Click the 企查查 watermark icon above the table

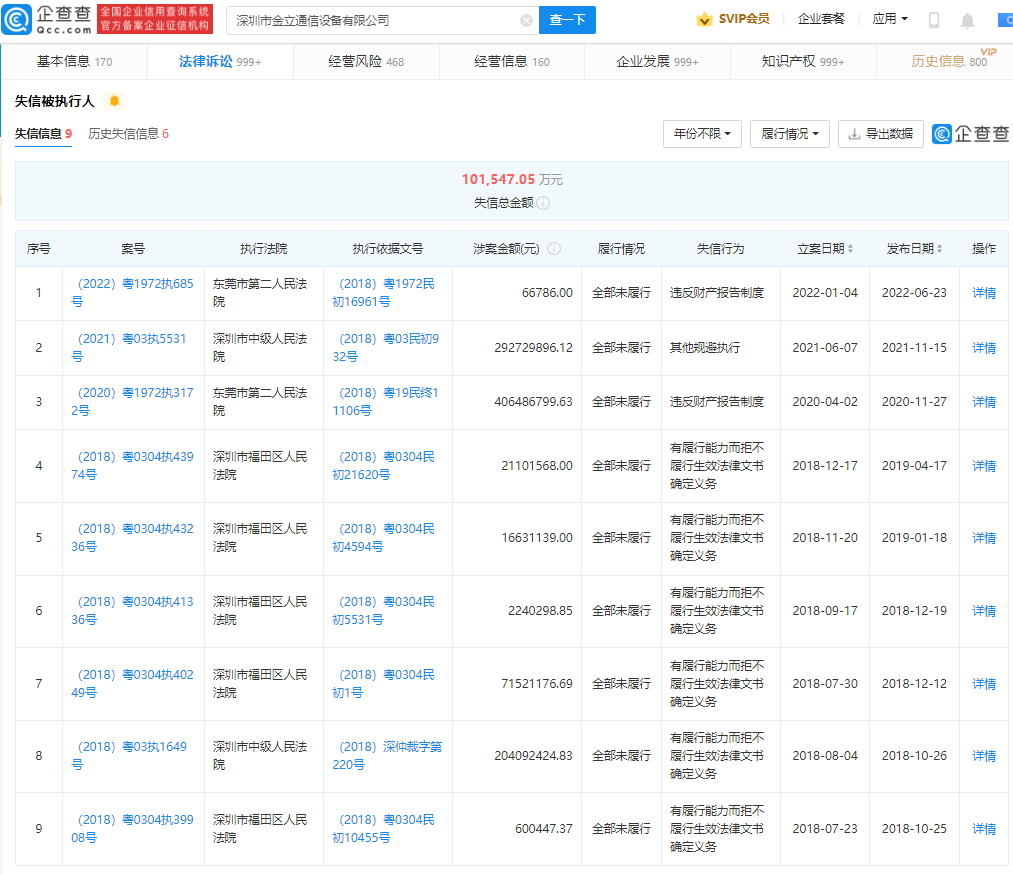point(943,133)
